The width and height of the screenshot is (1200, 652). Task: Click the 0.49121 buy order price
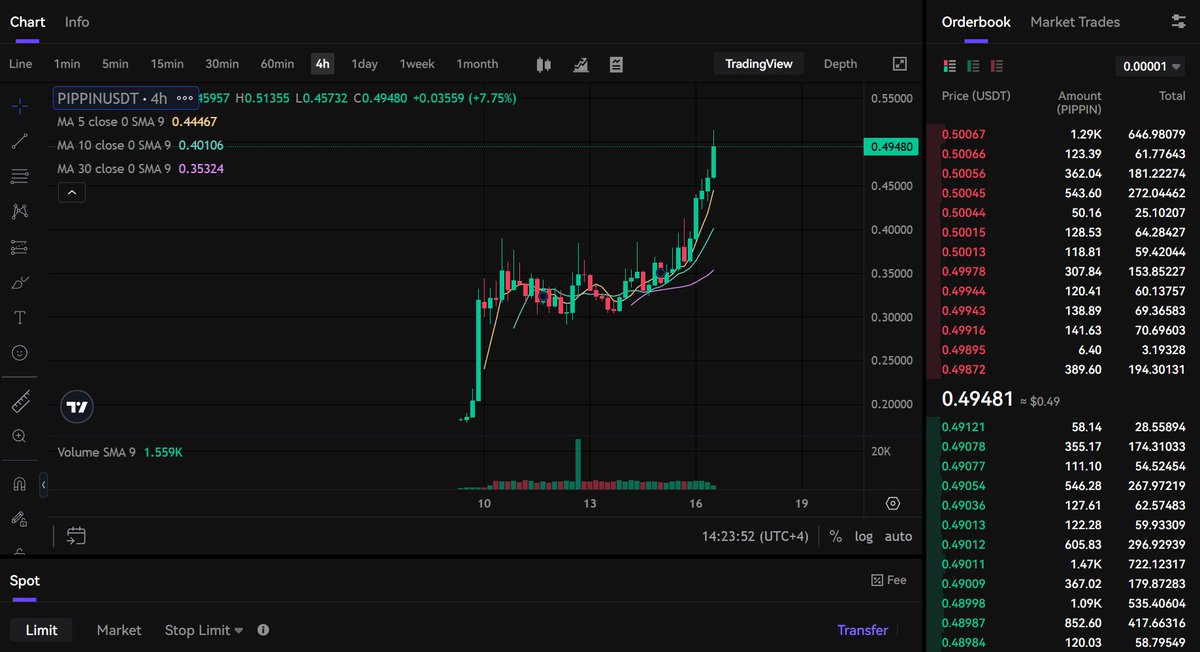[x=964, y=426]
